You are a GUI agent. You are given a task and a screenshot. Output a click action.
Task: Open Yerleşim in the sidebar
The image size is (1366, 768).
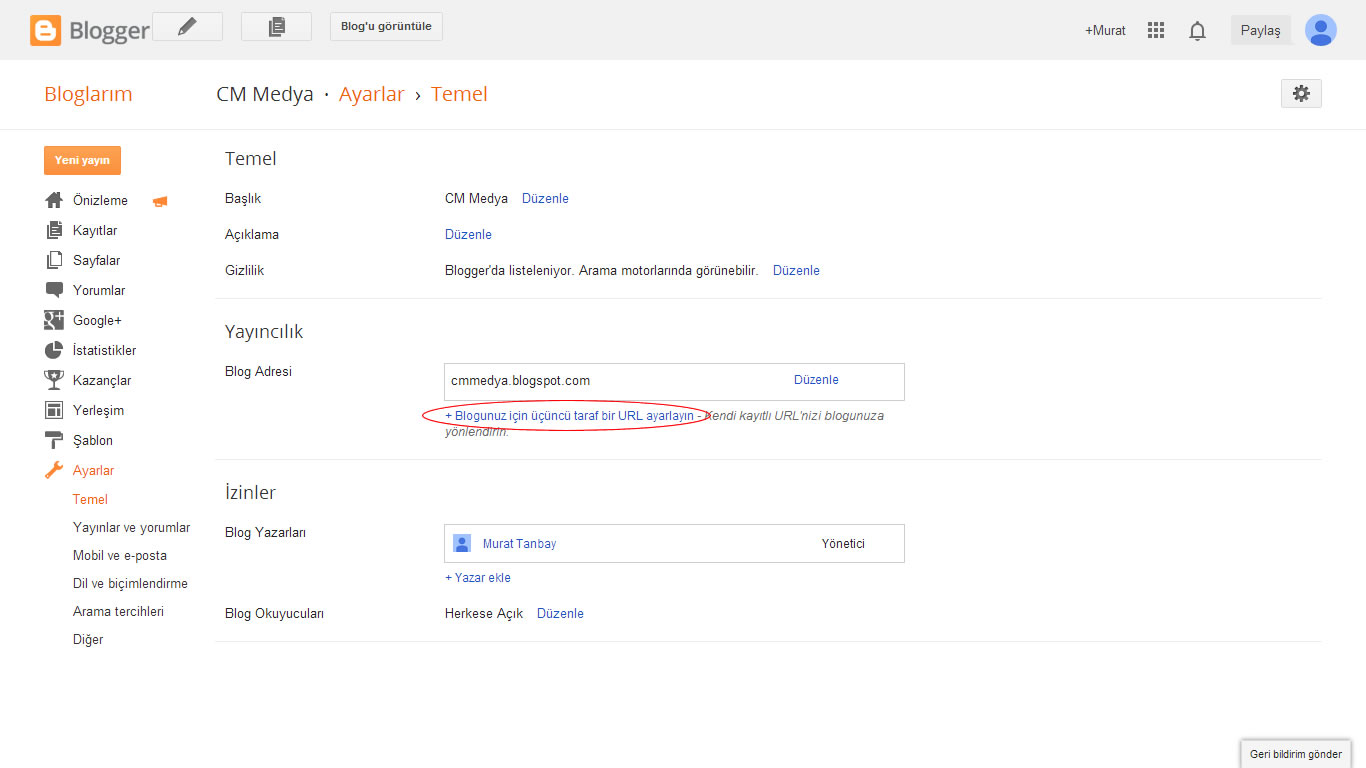98,410
